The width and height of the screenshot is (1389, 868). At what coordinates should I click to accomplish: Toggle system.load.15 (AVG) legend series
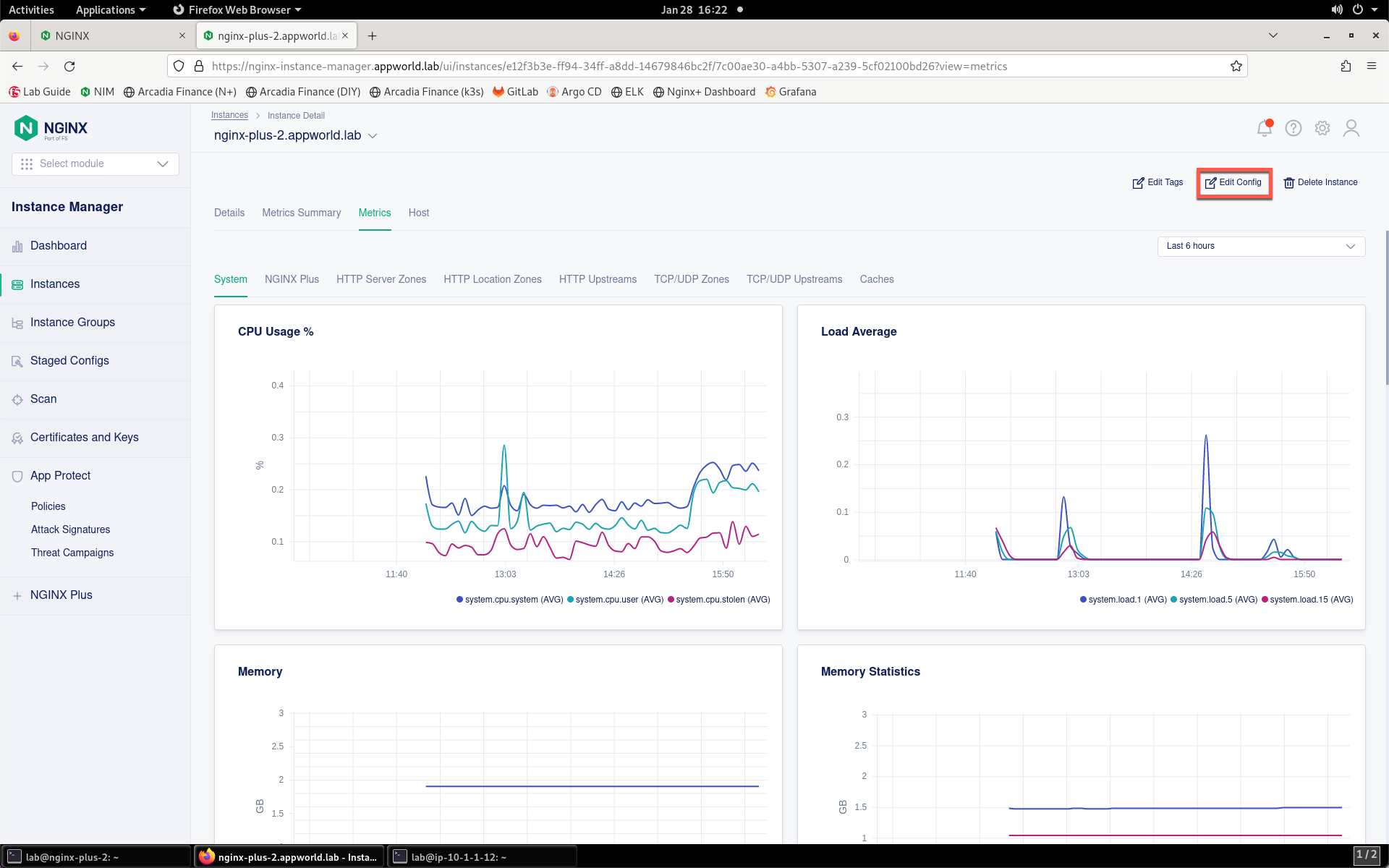coord(1307,600)
